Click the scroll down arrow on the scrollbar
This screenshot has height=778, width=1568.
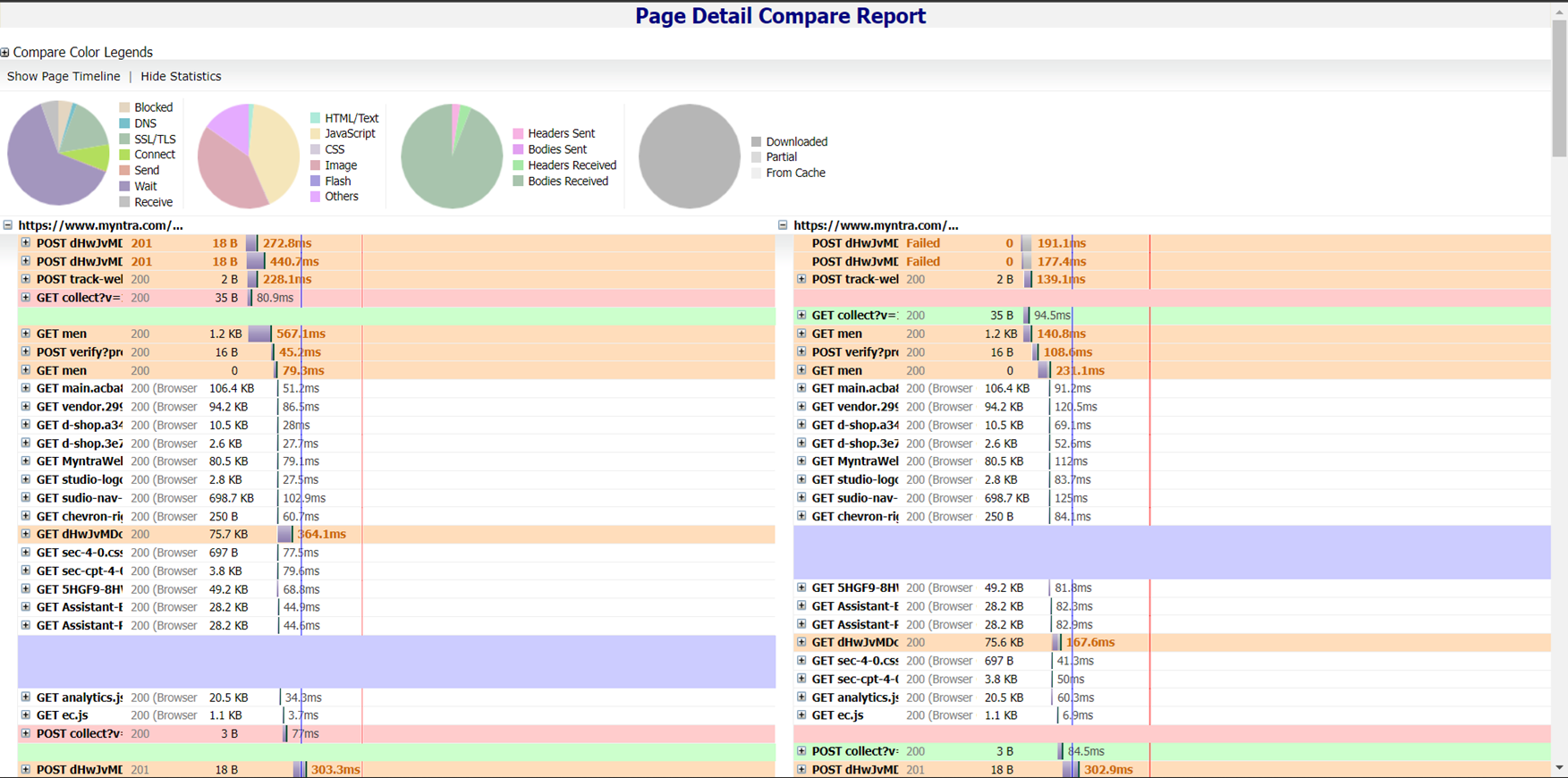pos(1559,768)
